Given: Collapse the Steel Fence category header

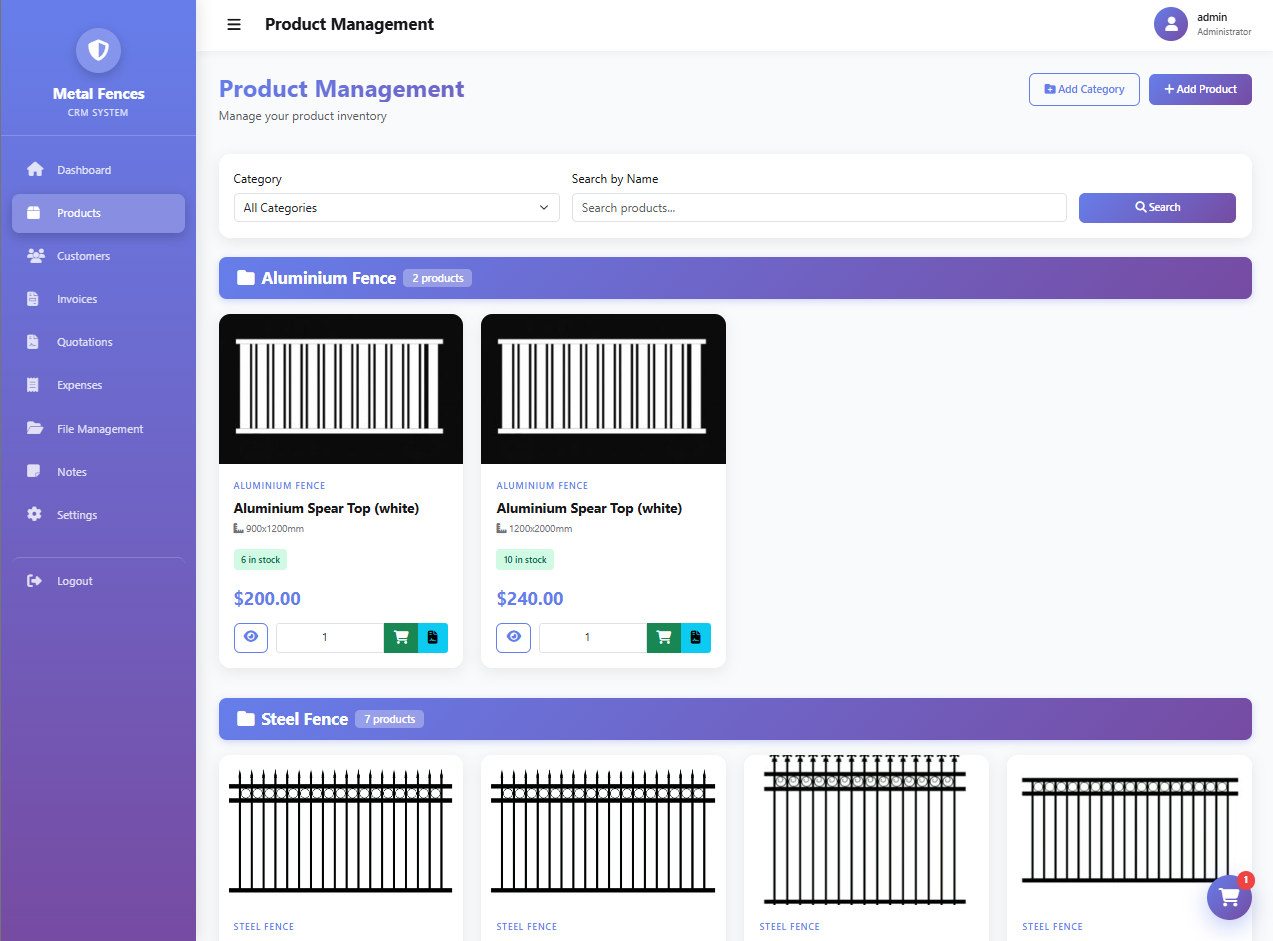Looking at the screenshot, I should coord(734,719).
